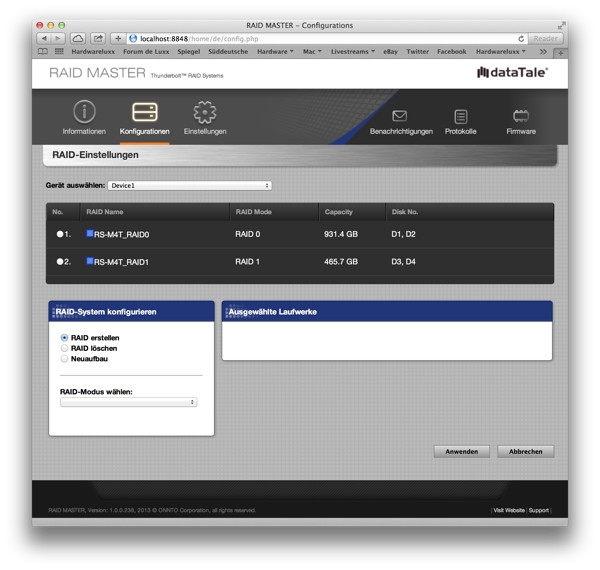Select the RAID löschen option

click(x=64, y=348)
